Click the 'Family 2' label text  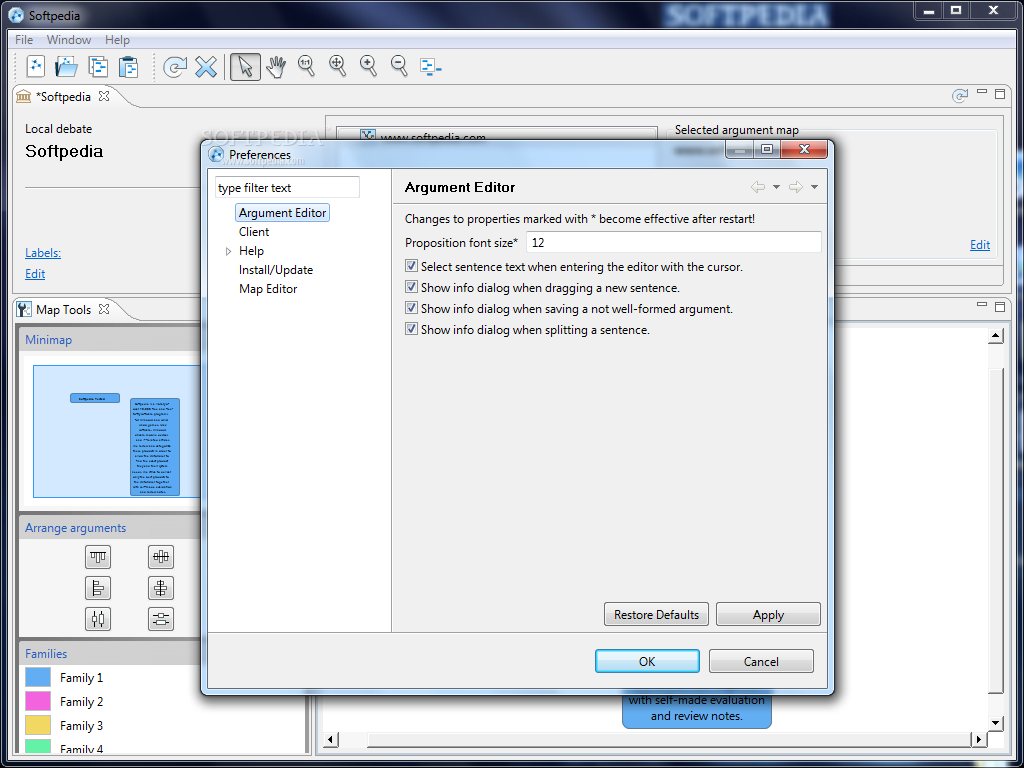(x=81, y=702)
